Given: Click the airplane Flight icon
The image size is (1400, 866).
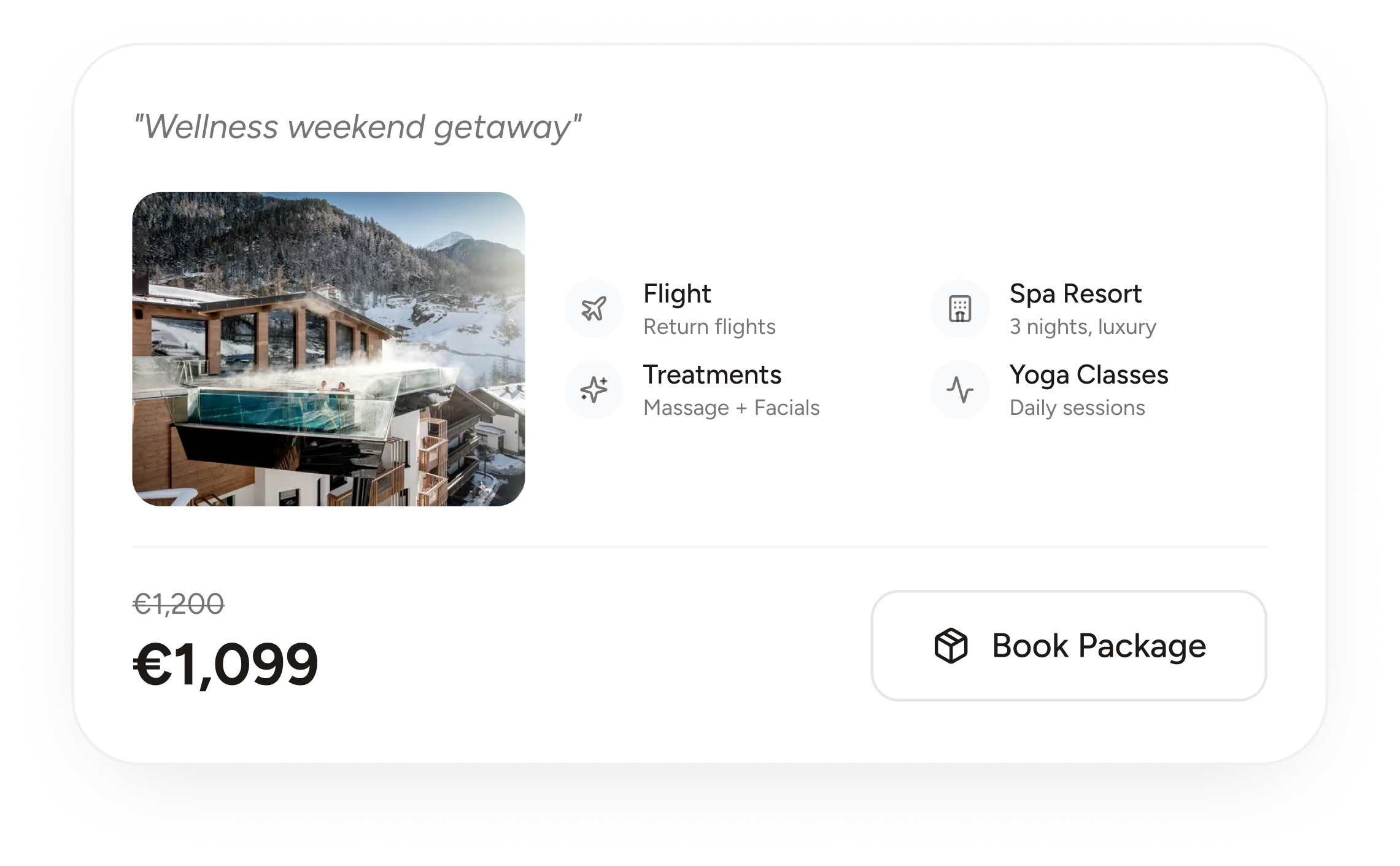Looking at the screenshot, I should (x=594, y=309).
